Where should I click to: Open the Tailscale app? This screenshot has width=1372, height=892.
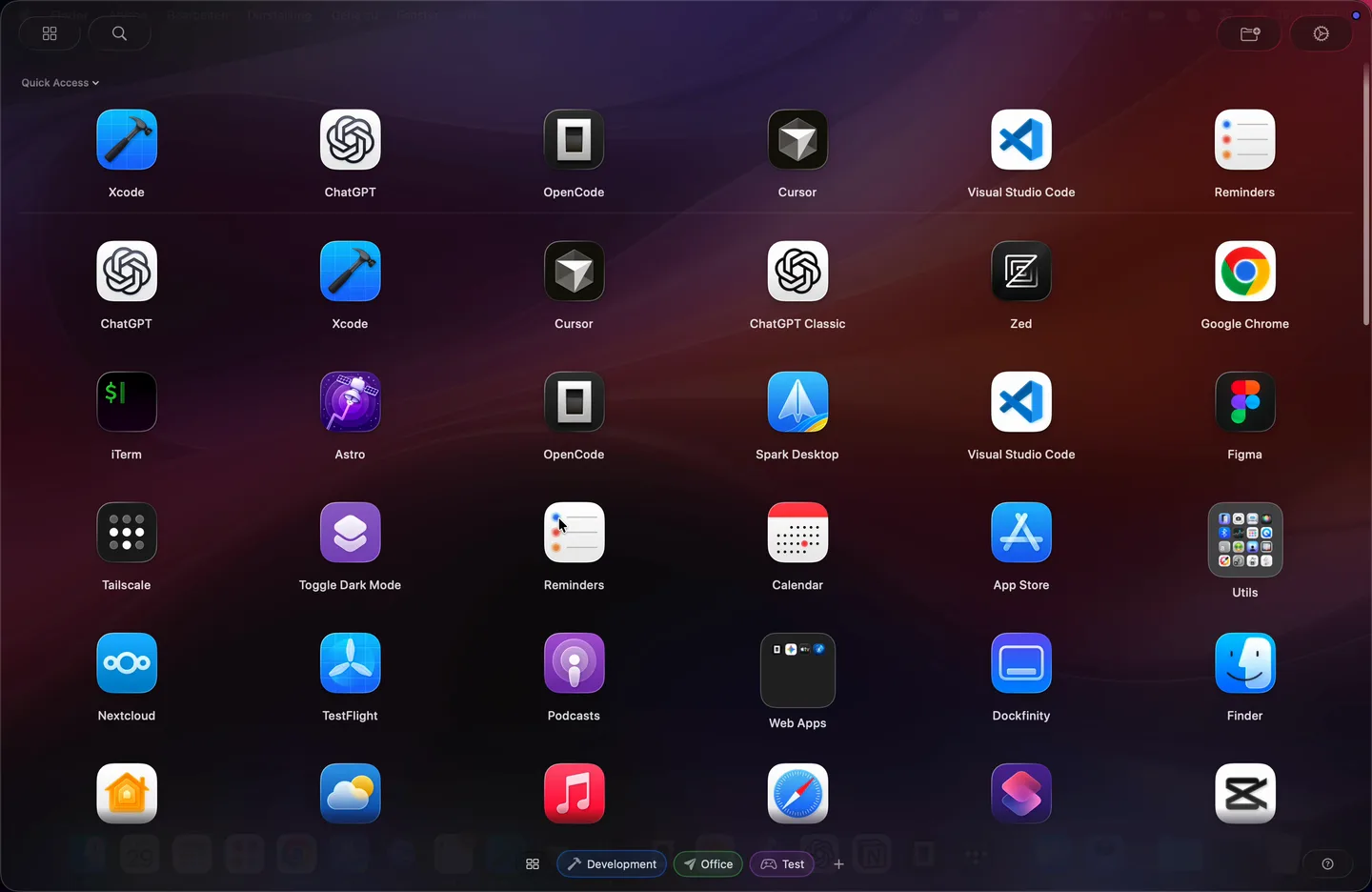(127, 533)
